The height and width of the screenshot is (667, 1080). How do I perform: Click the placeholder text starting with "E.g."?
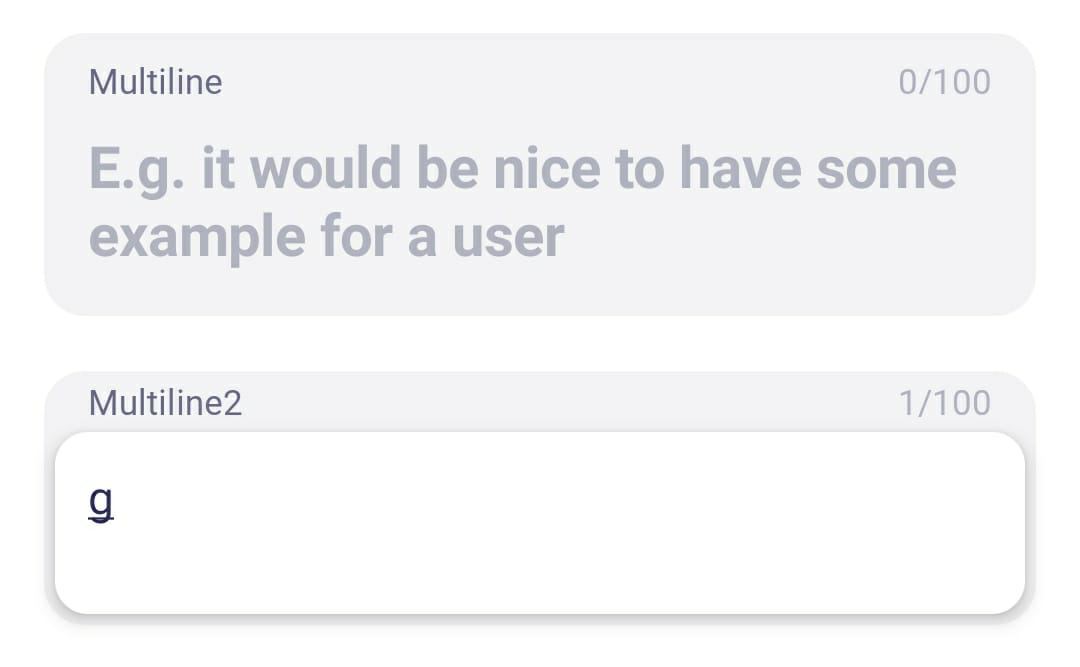[523, 203]
